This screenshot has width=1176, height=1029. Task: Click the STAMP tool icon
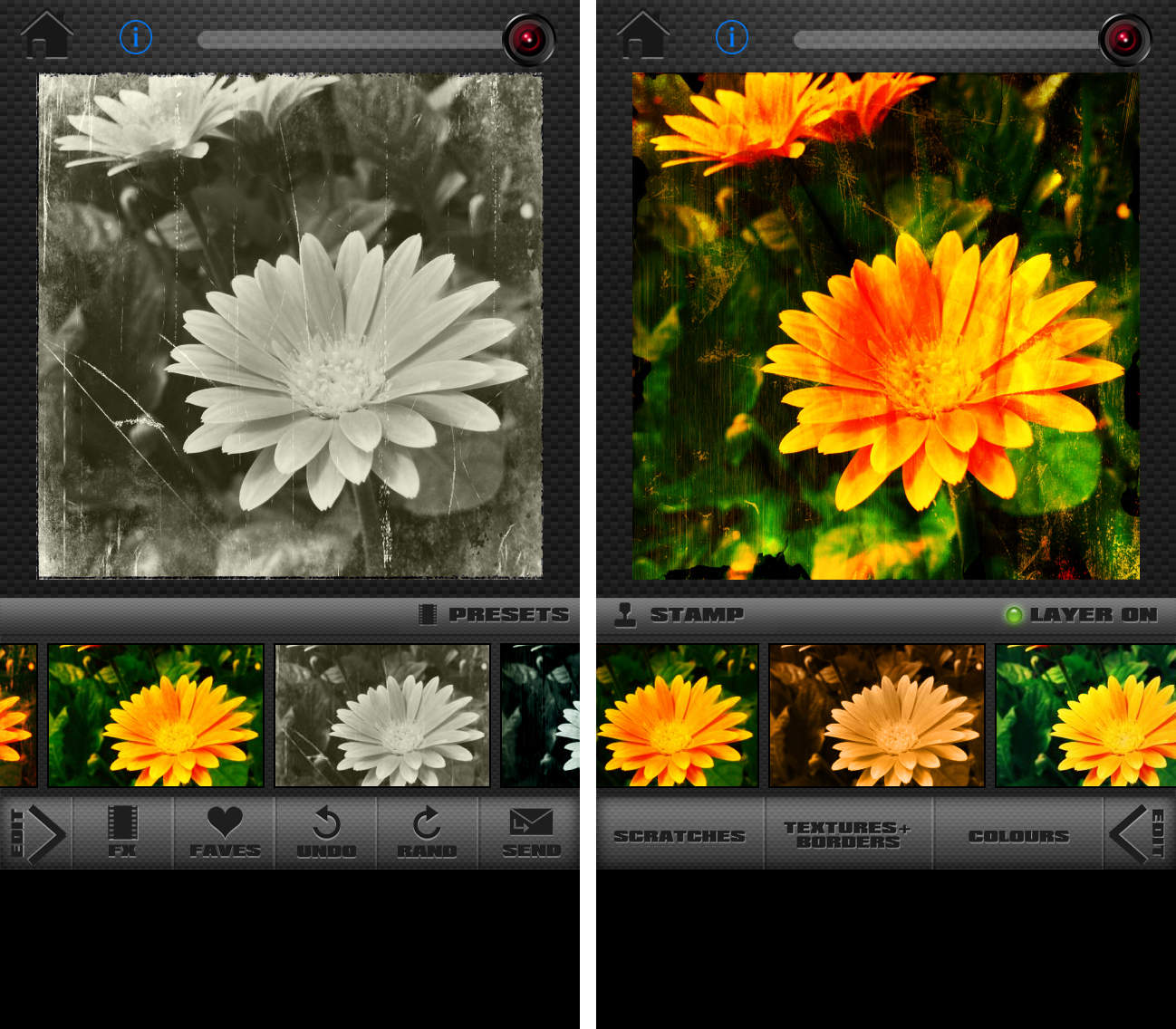pyautogui.click(x=625, y=614)
